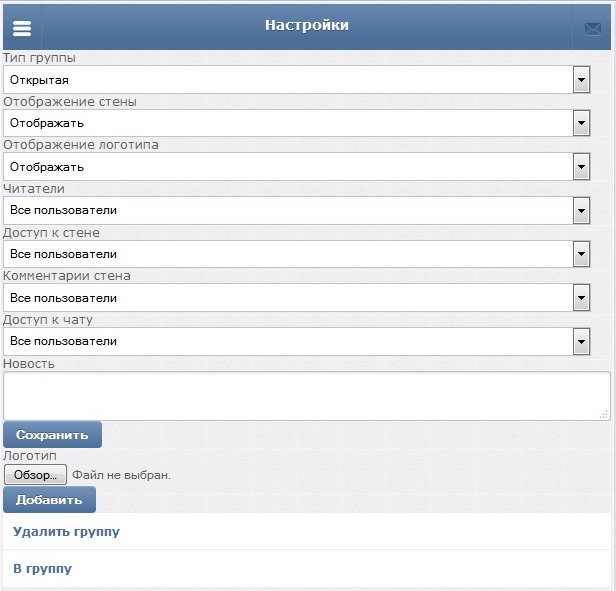Expand the Доступ к стене dropdown arrow
This screenshot has height=591, width=616.
[581, 254]
